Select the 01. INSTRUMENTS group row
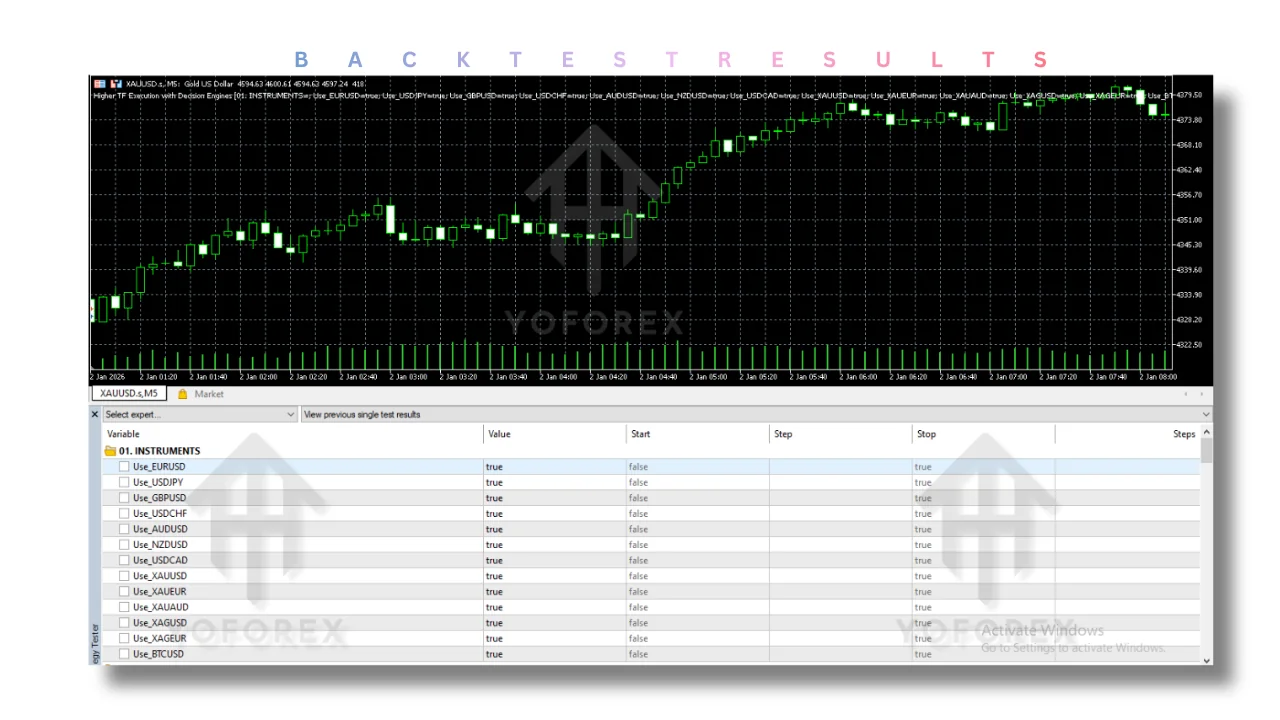1280x720 pixels. (x=651, y=451)
